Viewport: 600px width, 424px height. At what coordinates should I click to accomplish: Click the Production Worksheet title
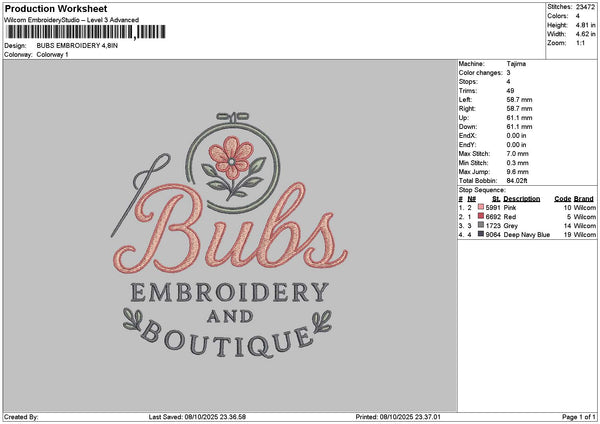[56, 8]
